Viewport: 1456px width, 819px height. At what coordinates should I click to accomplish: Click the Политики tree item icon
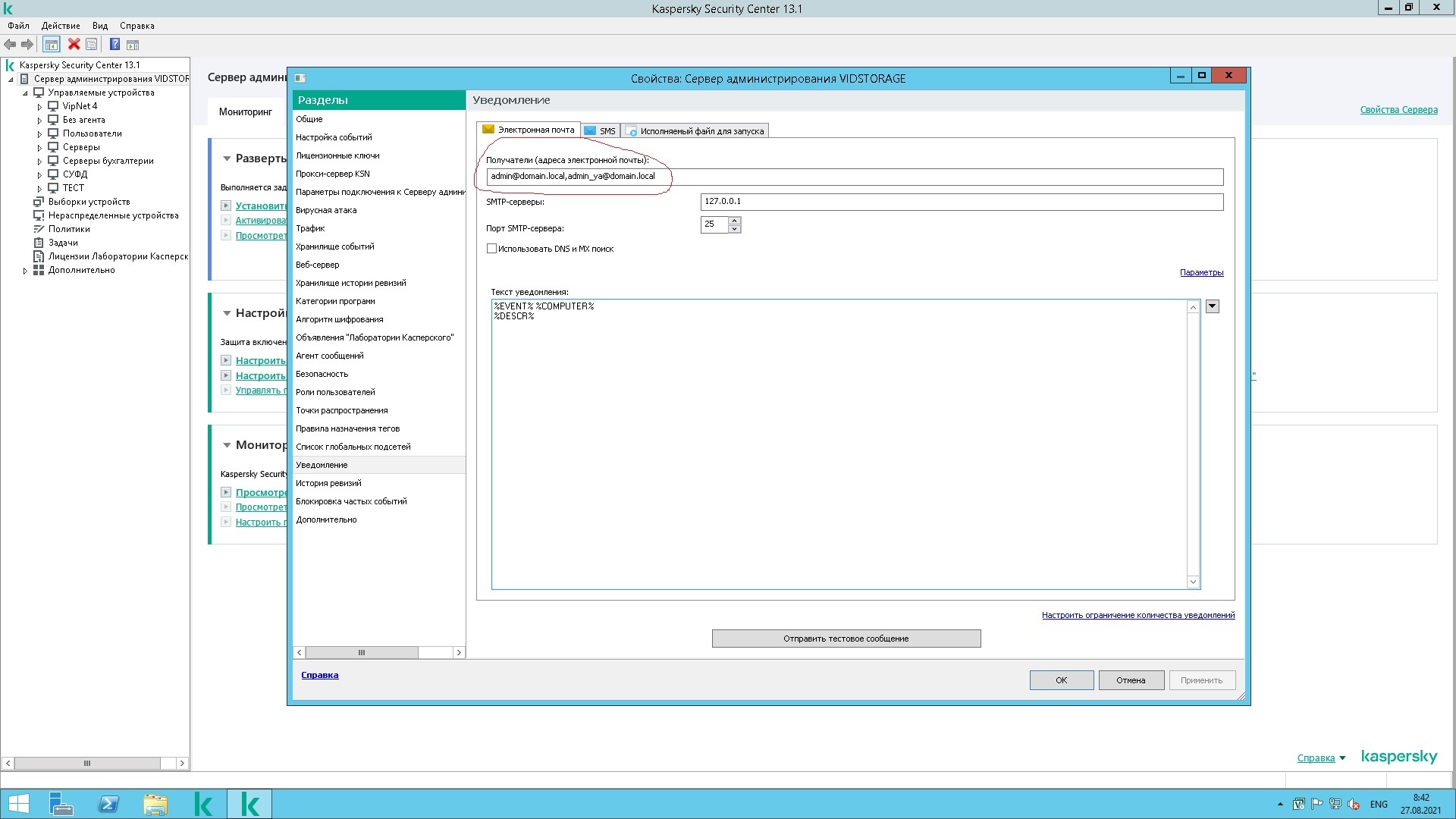click(39, 229)
